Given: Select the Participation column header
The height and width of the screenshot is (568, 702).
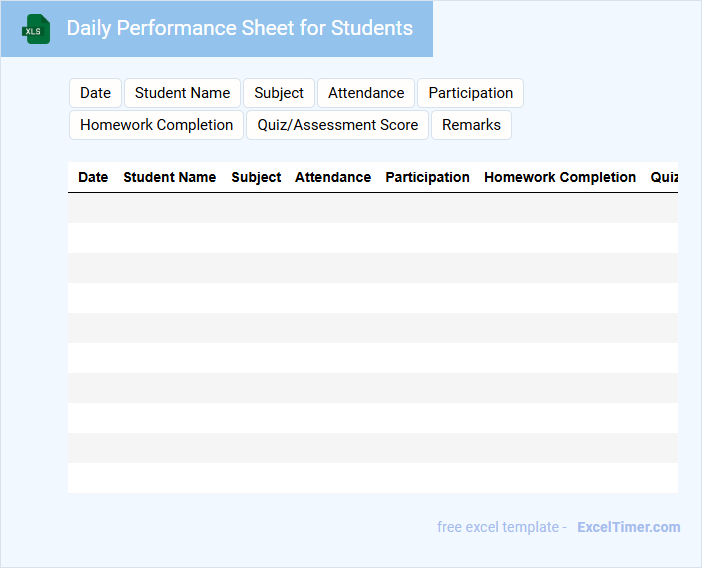Looking at the screenshot, I should pyautogui.click(x=427, y=177).
